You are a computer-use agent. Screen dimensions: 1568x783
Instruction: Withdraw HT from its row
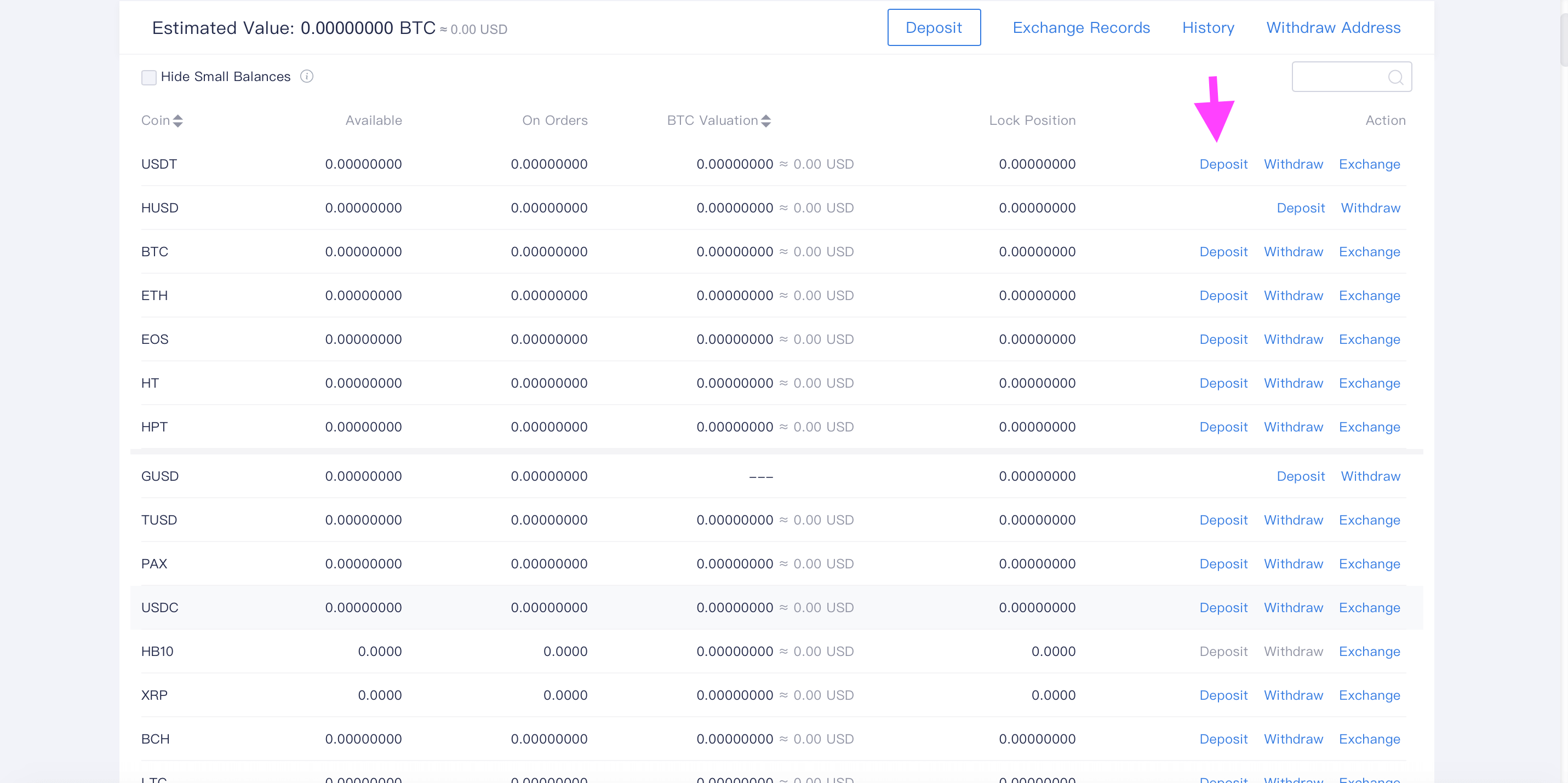click(1293, 383)
